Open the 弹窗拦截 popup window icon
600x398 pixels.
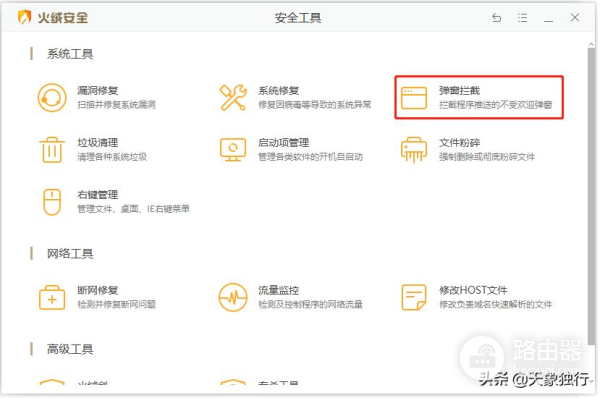[414, 98]
